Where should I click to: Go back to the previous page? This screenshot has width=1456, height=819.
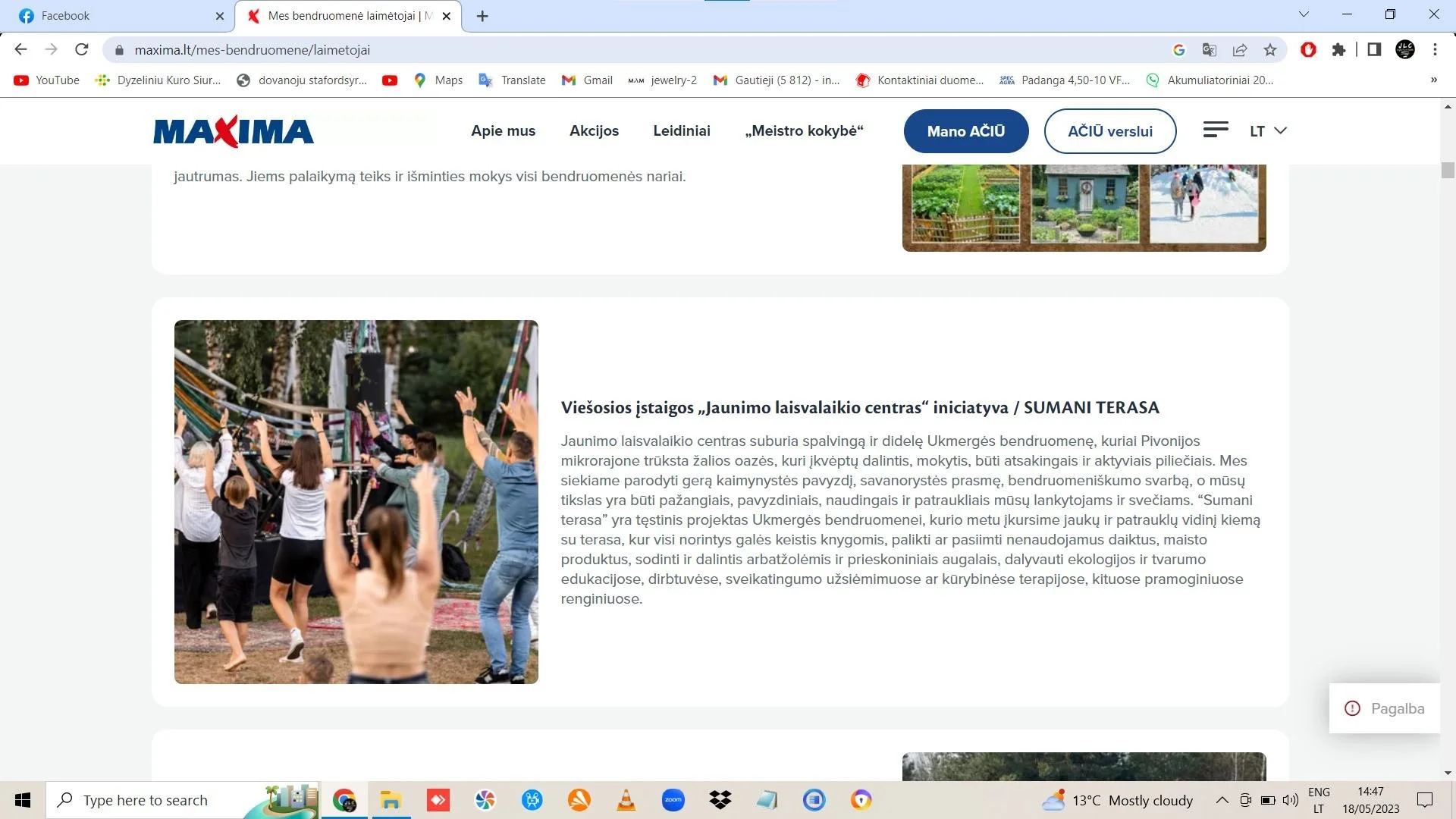click(x=20, y=50)
